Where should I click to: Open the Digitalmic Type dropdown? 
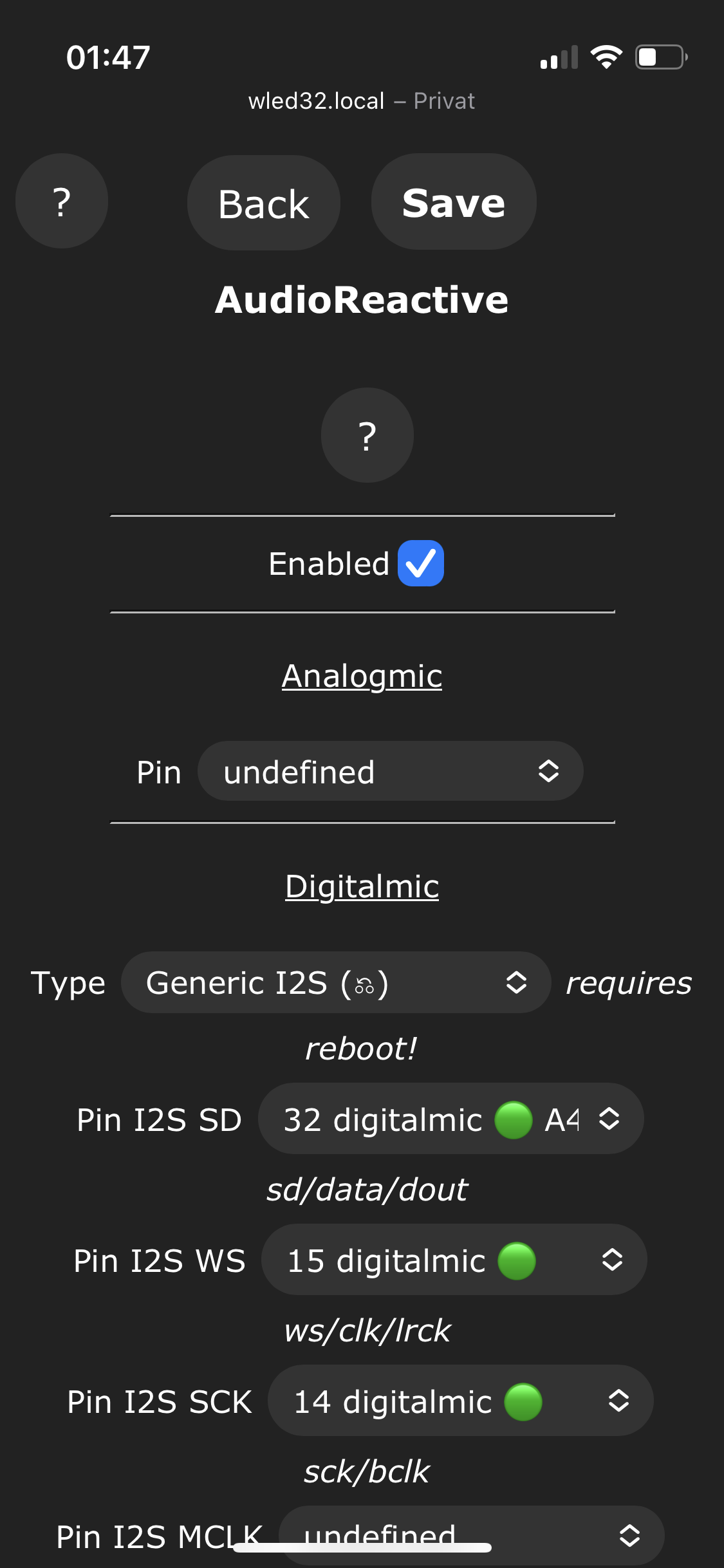point(335,983)
